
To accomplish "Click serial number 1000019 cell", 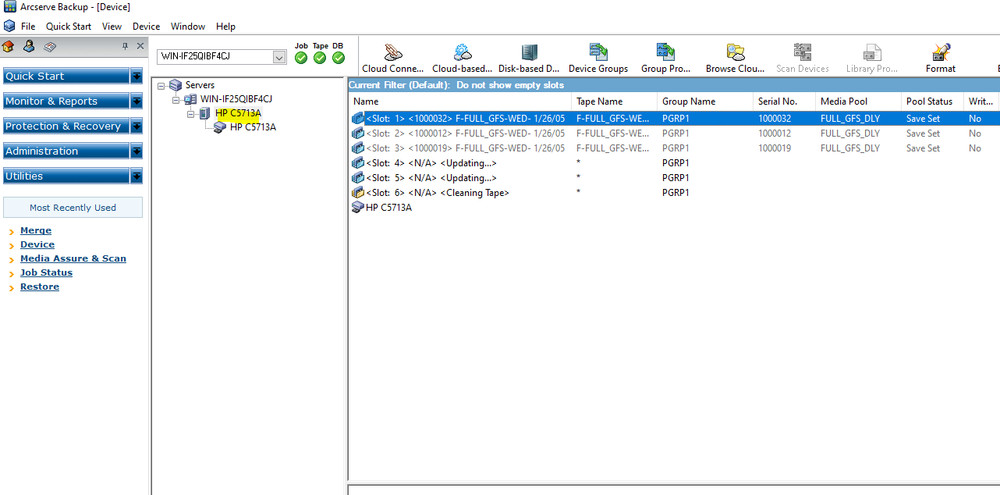I will 774,148.
